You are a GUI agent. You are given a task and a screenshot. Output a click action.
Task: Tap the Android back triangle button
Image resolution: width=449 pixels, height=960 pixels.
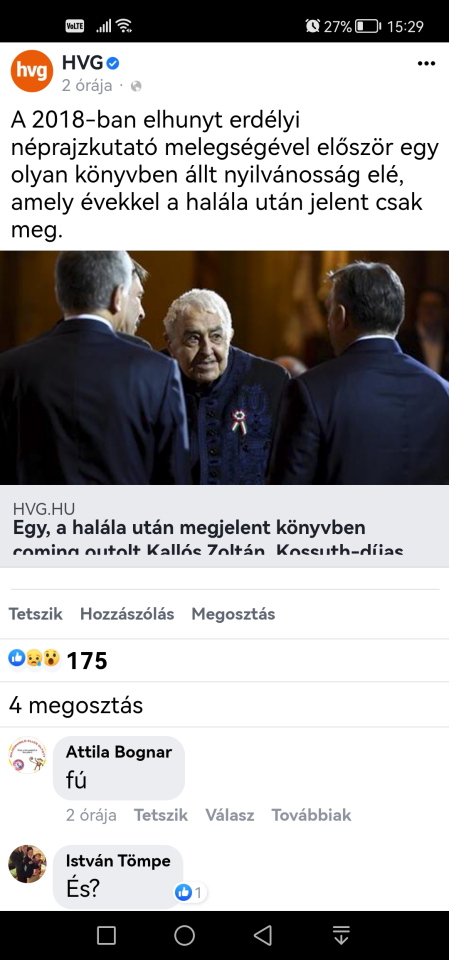(263, 935)
